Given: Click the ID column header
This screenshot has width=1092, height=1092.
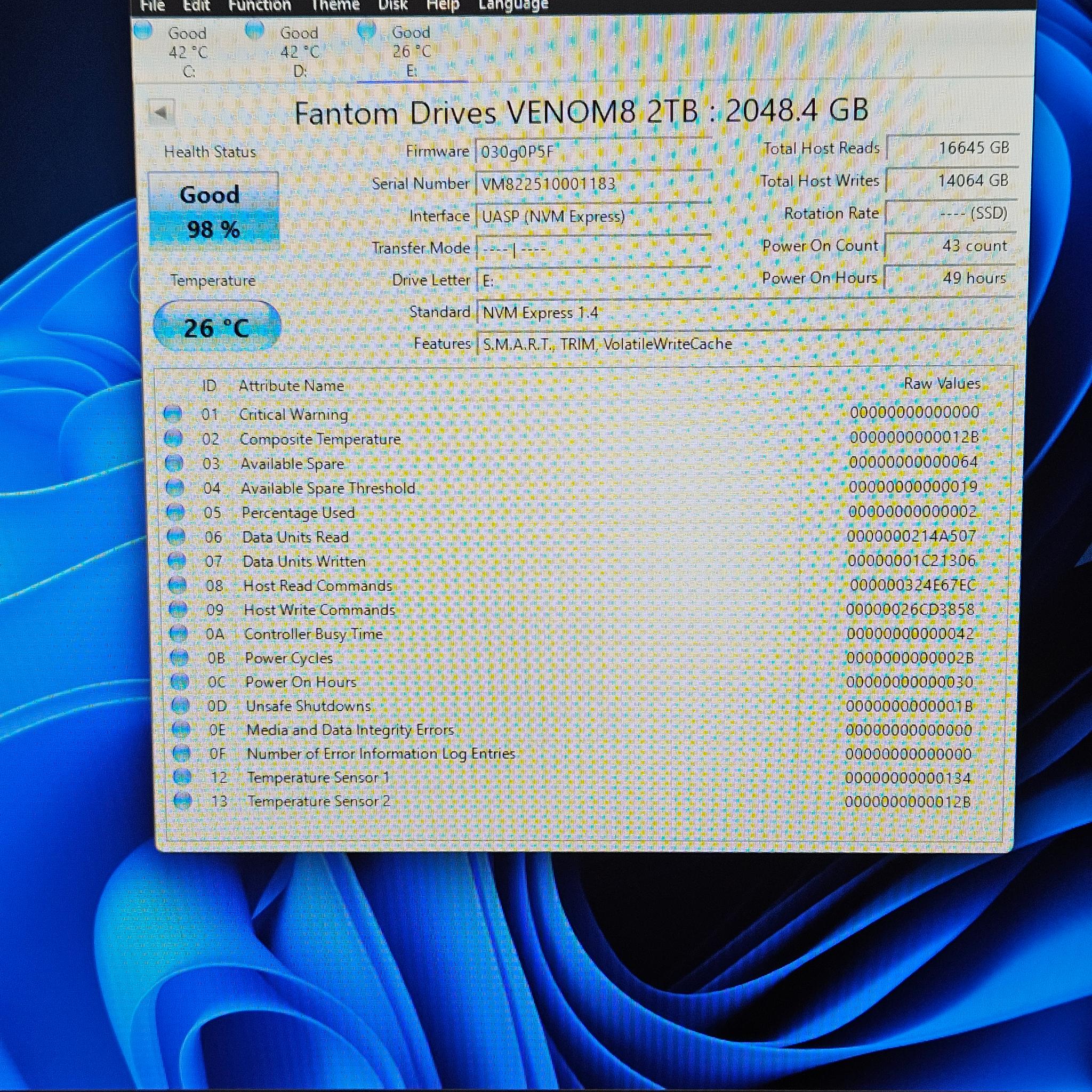Looking at the screenshot, I should point(209,386).
